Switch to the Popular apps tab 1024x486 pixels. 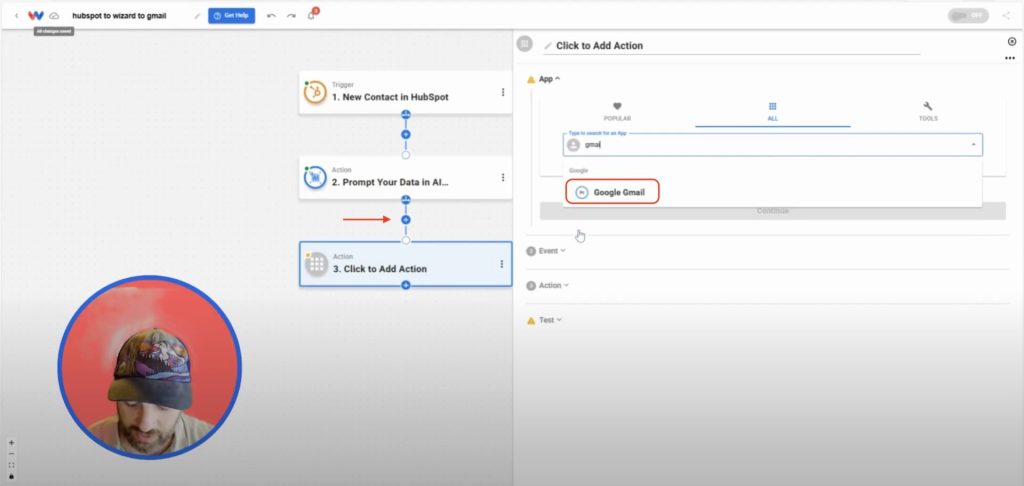click(617, 112)
